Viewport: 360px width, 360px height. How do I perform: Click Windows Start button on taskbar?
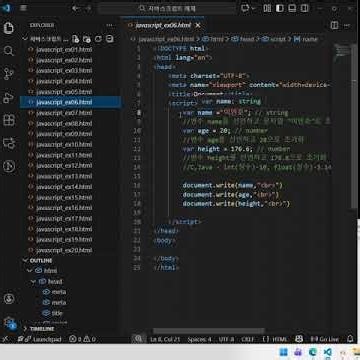coord(283,352)
